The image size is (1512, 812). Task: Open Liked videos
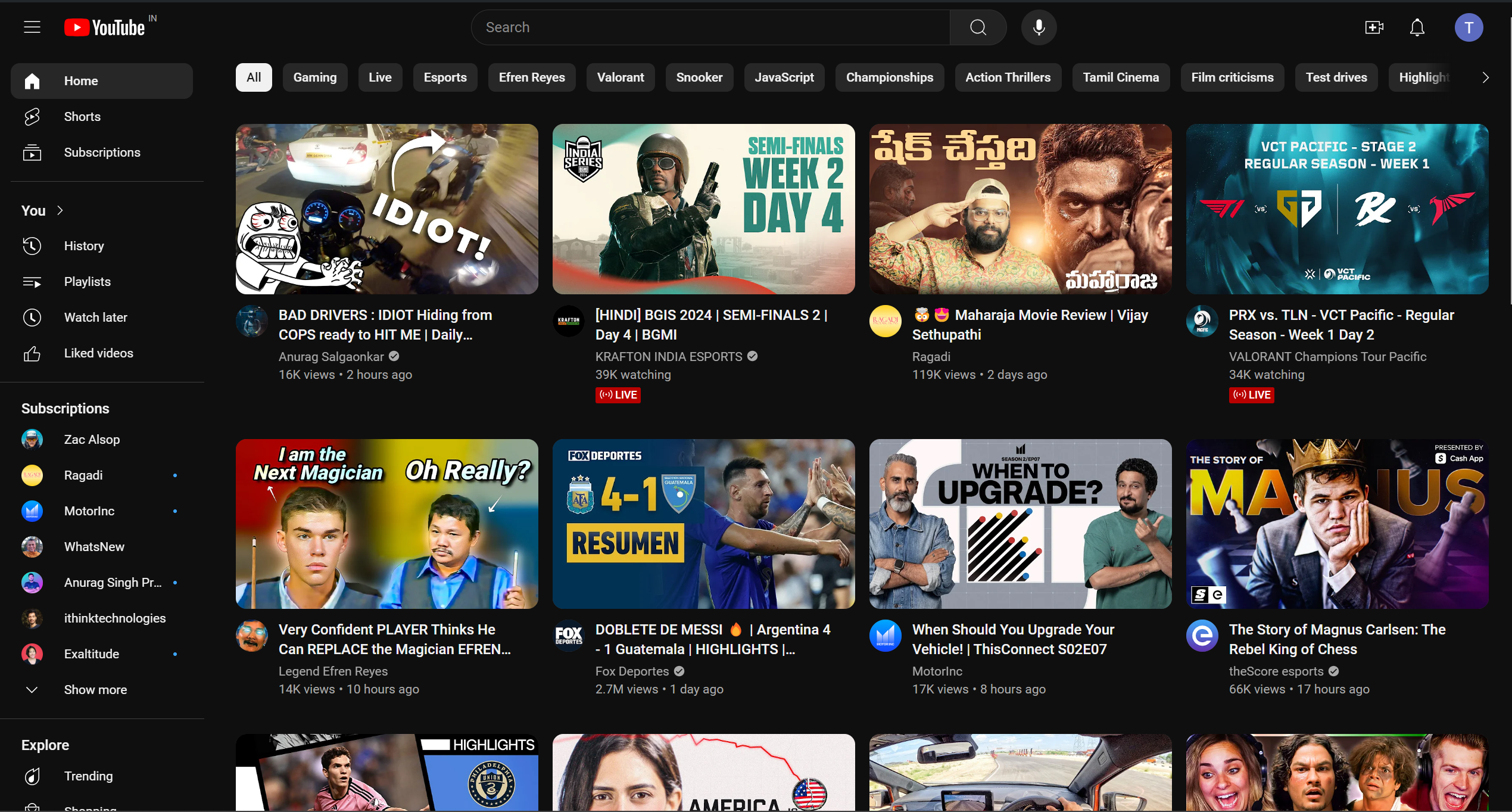(102, 353)
